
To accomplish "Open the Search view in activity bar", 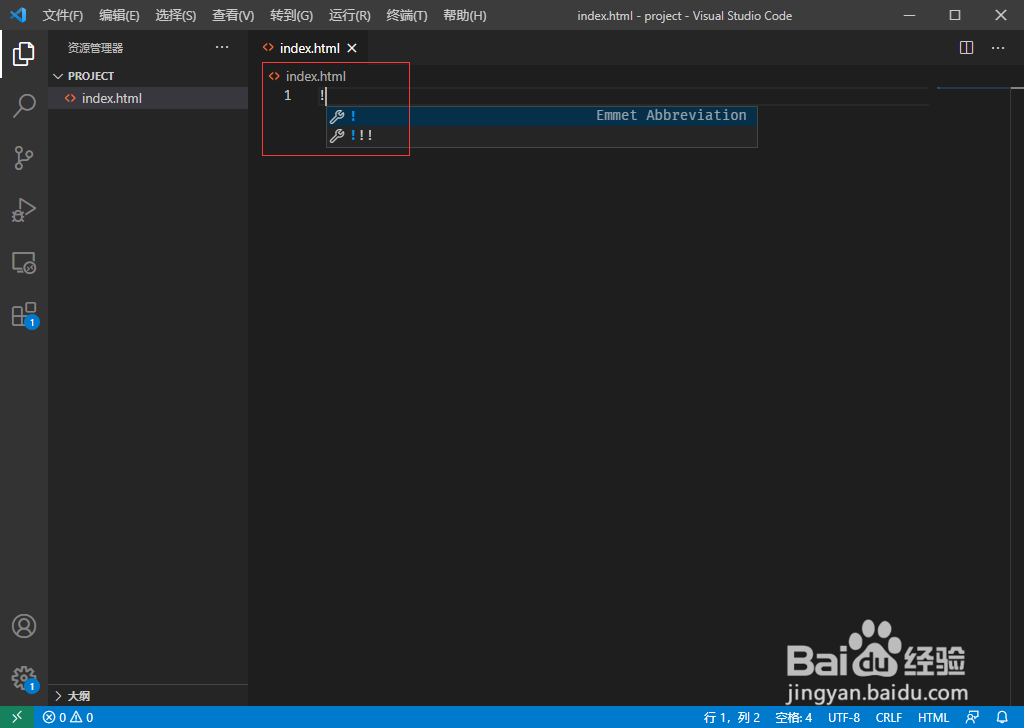I will (x=24, y=105).
